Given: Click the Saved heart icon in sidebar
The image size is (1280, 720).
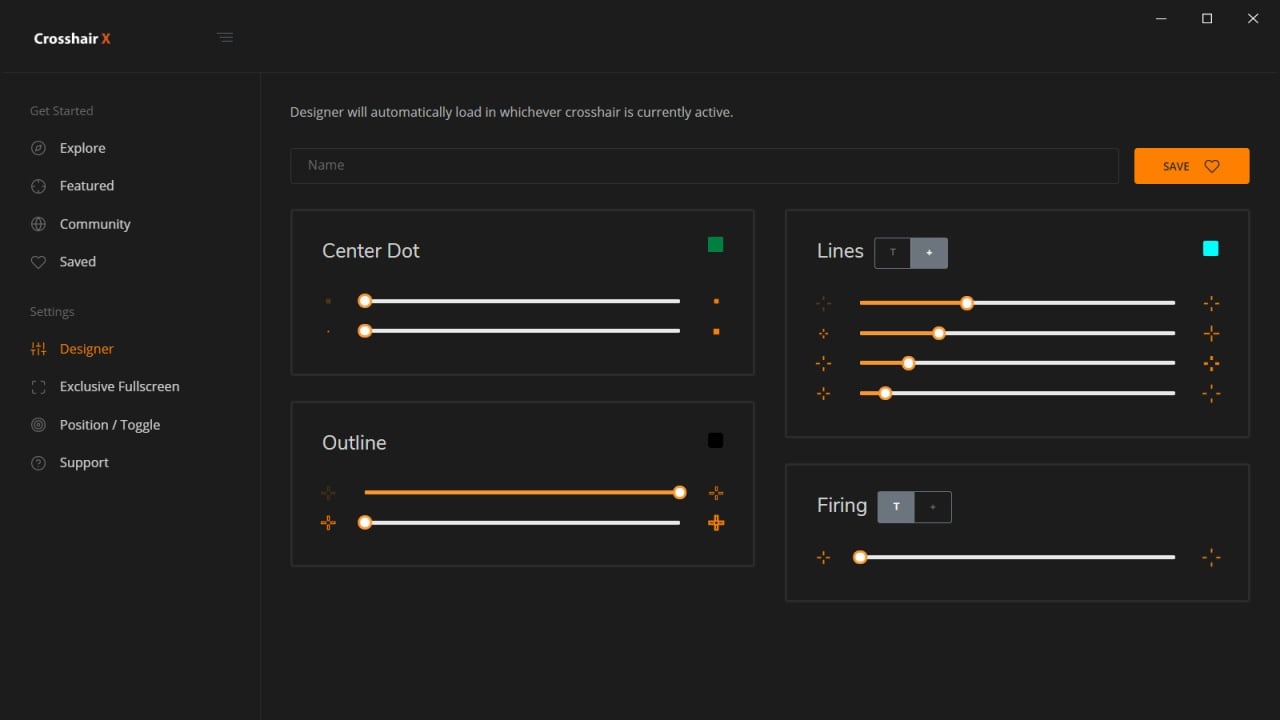Looking at the screenshot, I should click(38, 262).
